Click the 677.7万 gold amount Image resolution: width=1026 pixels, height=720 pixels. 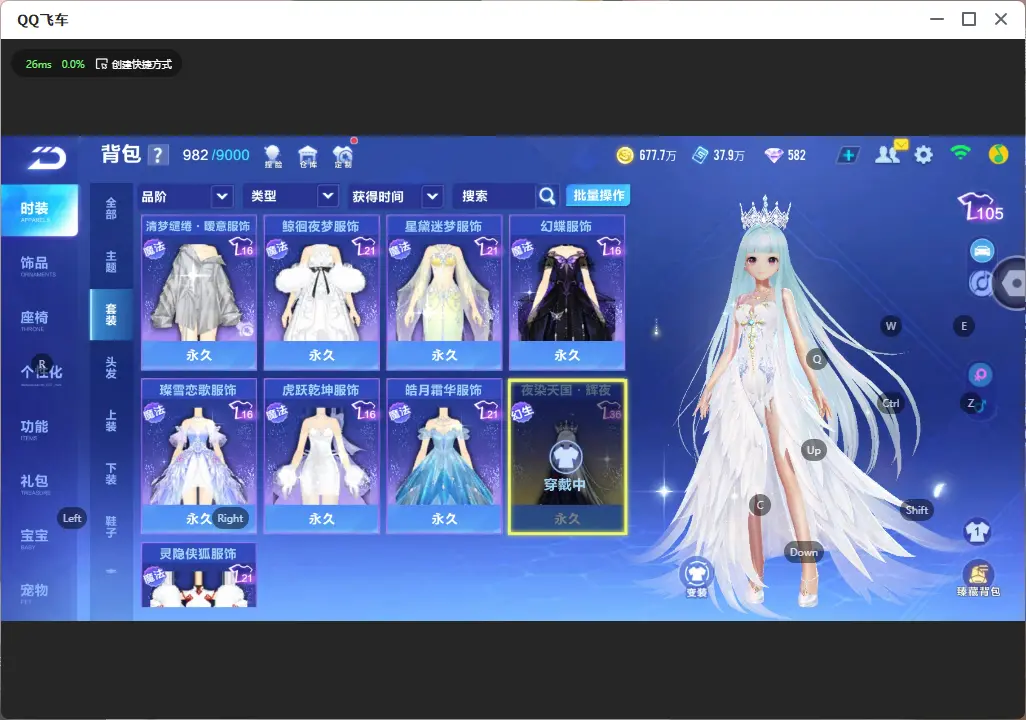pos(658,155)
